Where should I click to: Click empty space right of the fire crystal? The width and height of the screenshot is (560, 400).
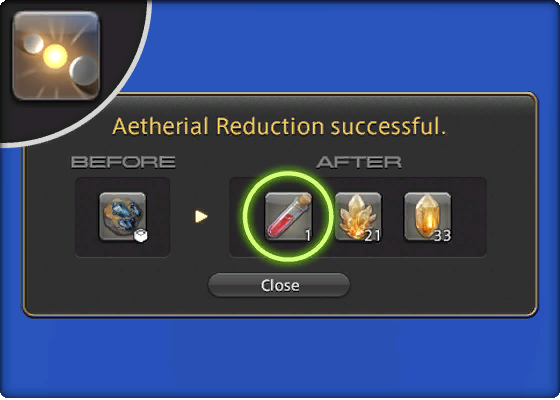click(x=469, y=216)
